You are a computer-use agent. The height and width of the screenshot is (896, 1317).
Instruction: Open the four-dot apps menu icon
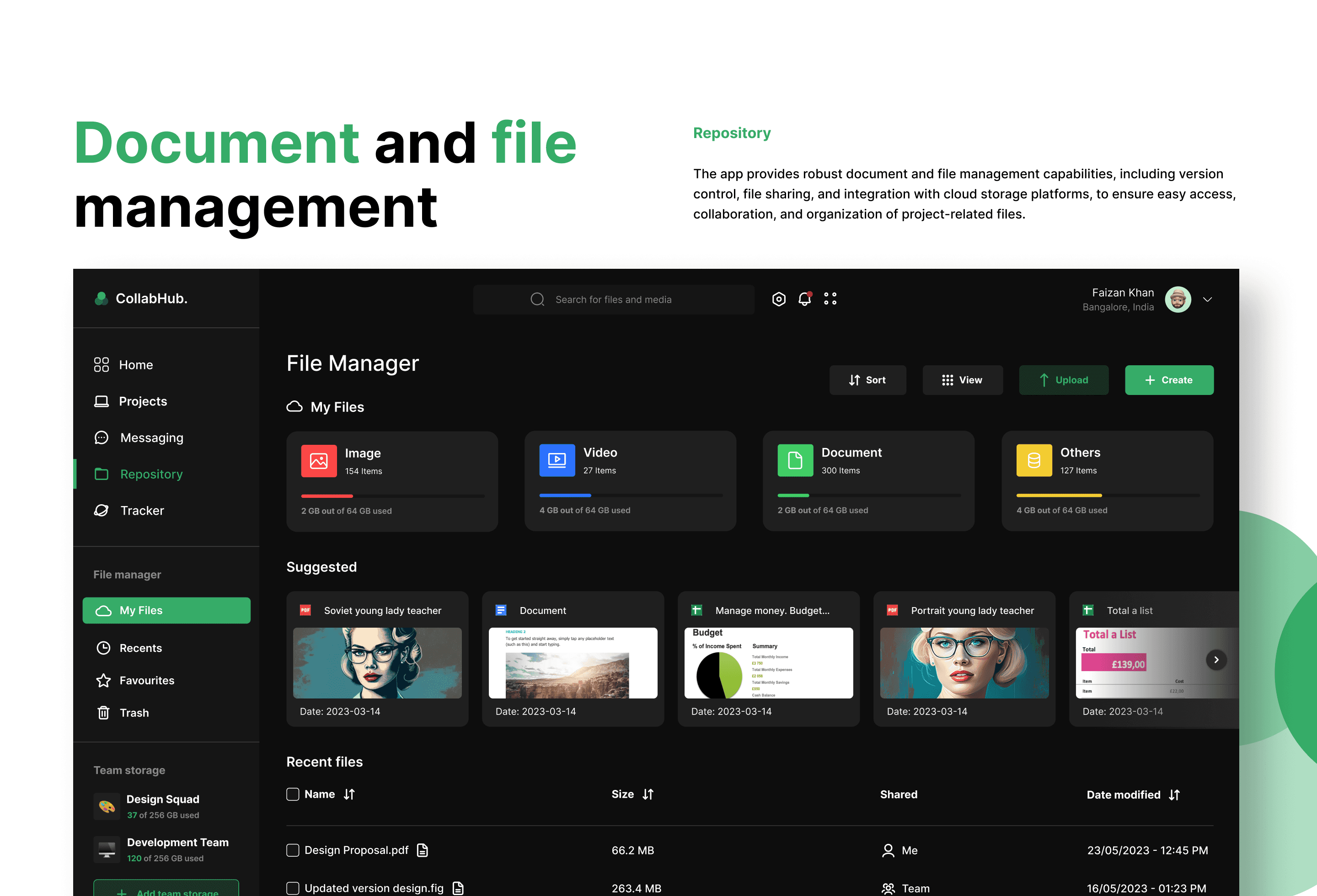click(830, 299)
